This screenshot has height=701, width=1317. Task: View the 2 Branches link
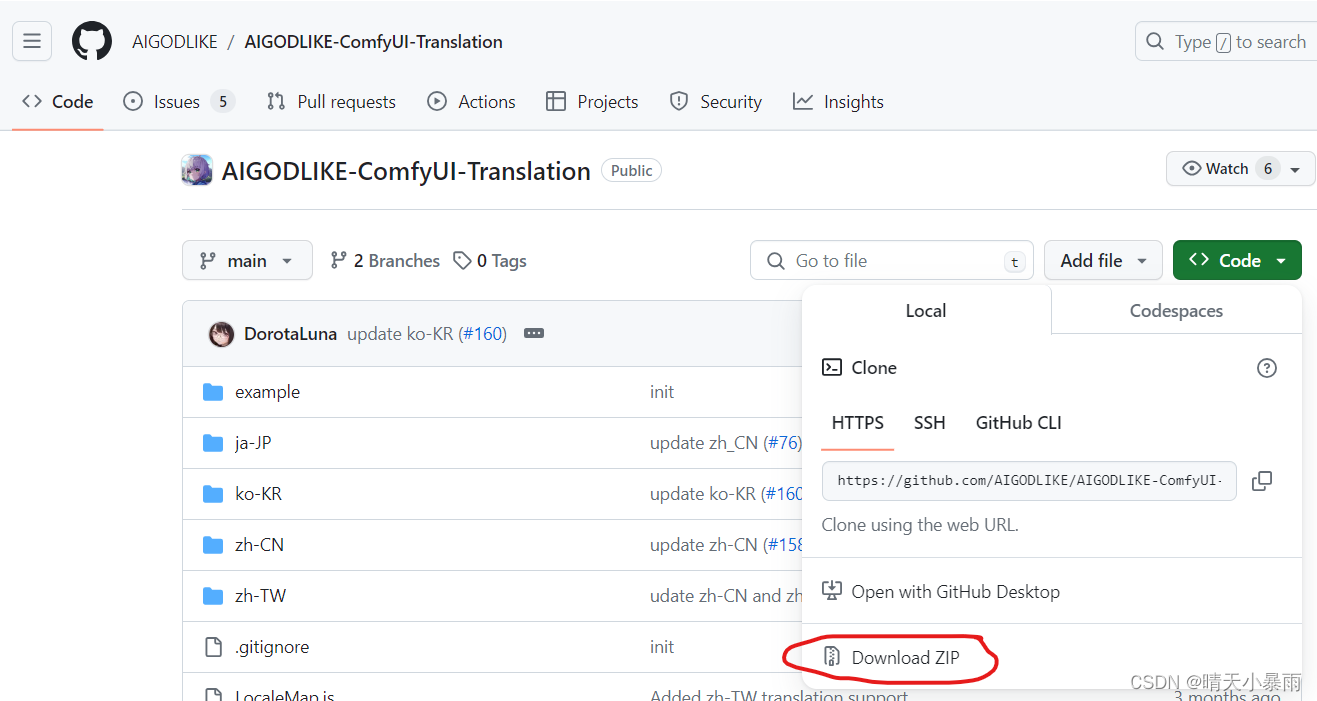coord(385,261)
